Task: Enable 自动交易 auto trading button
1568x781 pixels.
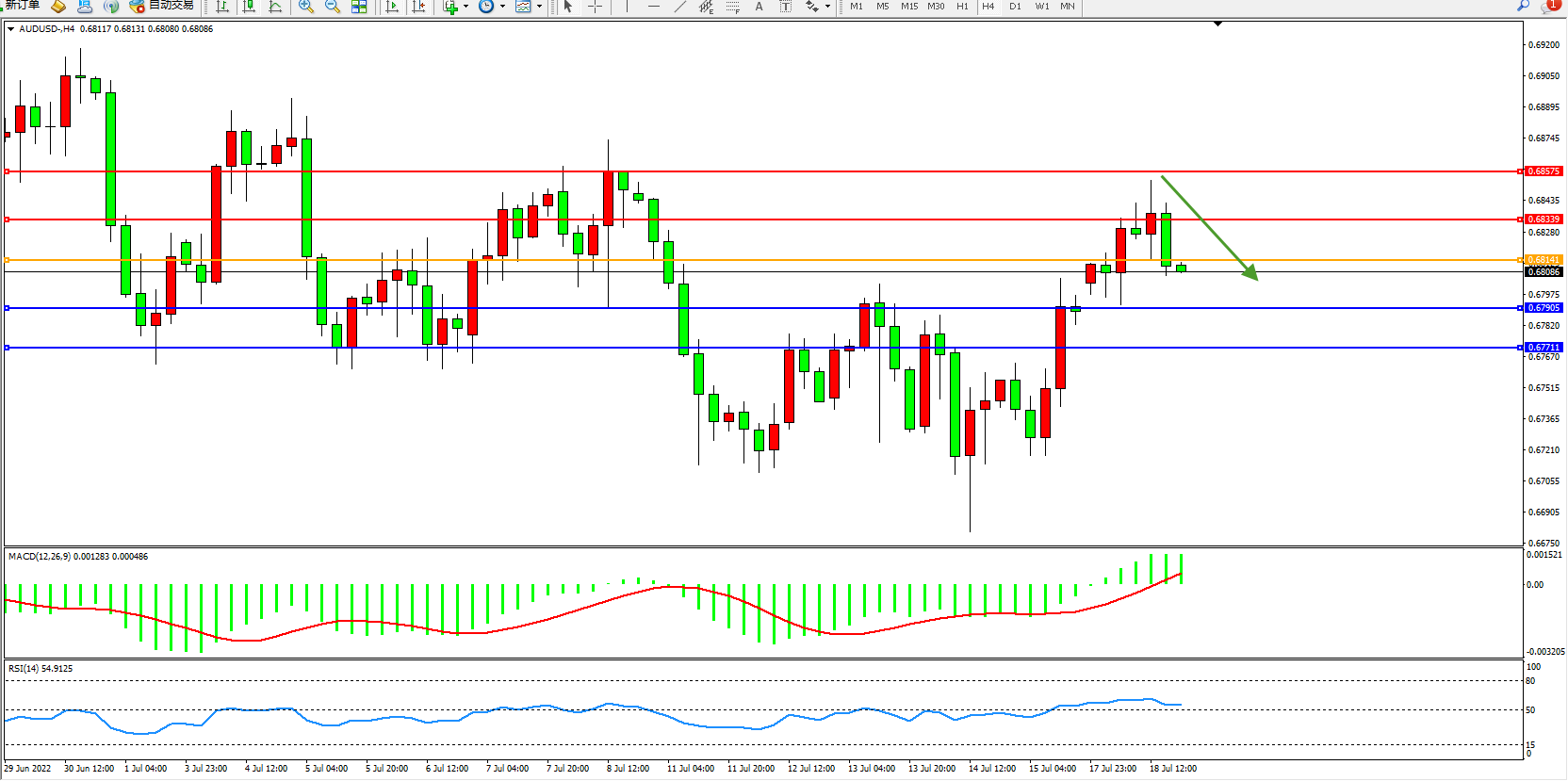Action: pos(162,6)
